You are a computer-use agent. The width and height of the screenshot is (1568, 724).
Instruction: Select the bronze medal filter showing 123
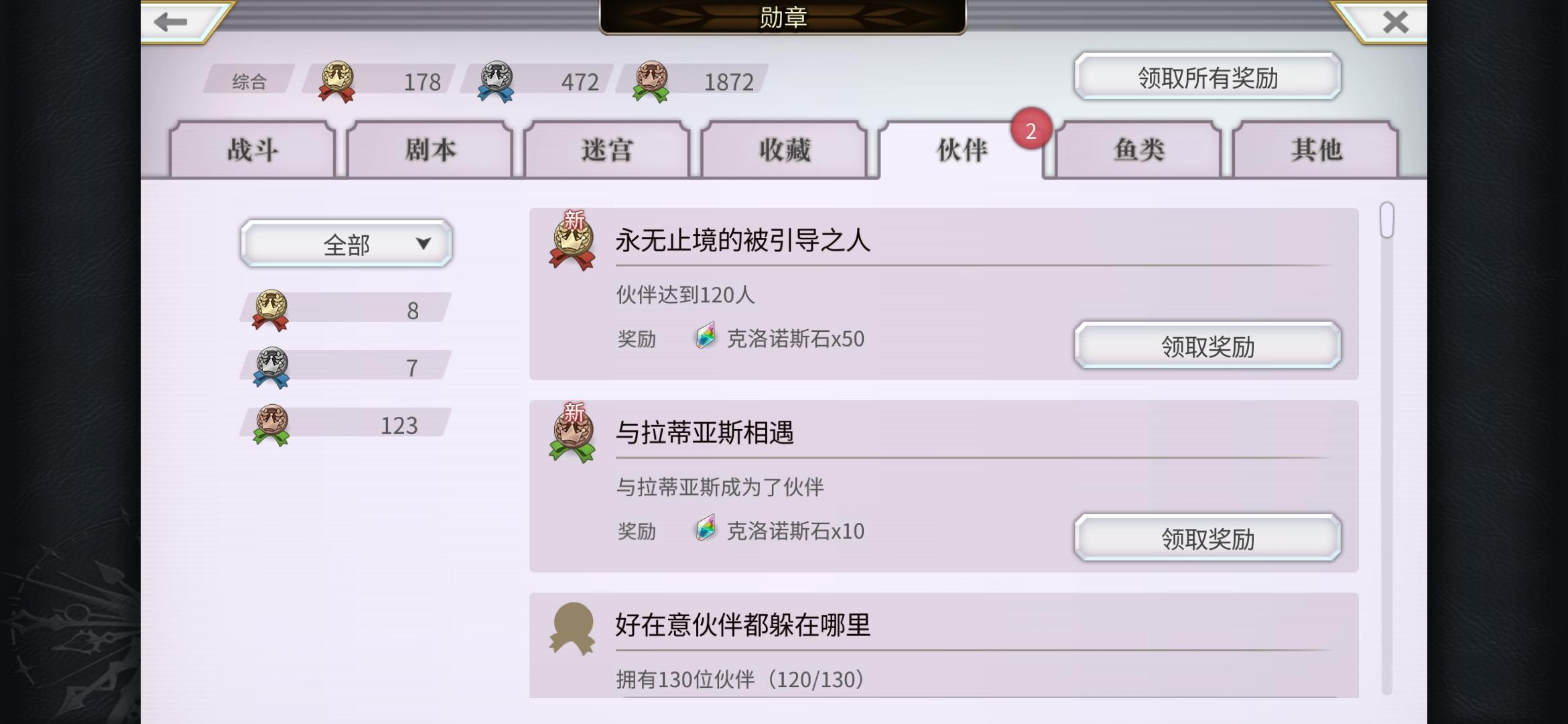click(346, 425)
